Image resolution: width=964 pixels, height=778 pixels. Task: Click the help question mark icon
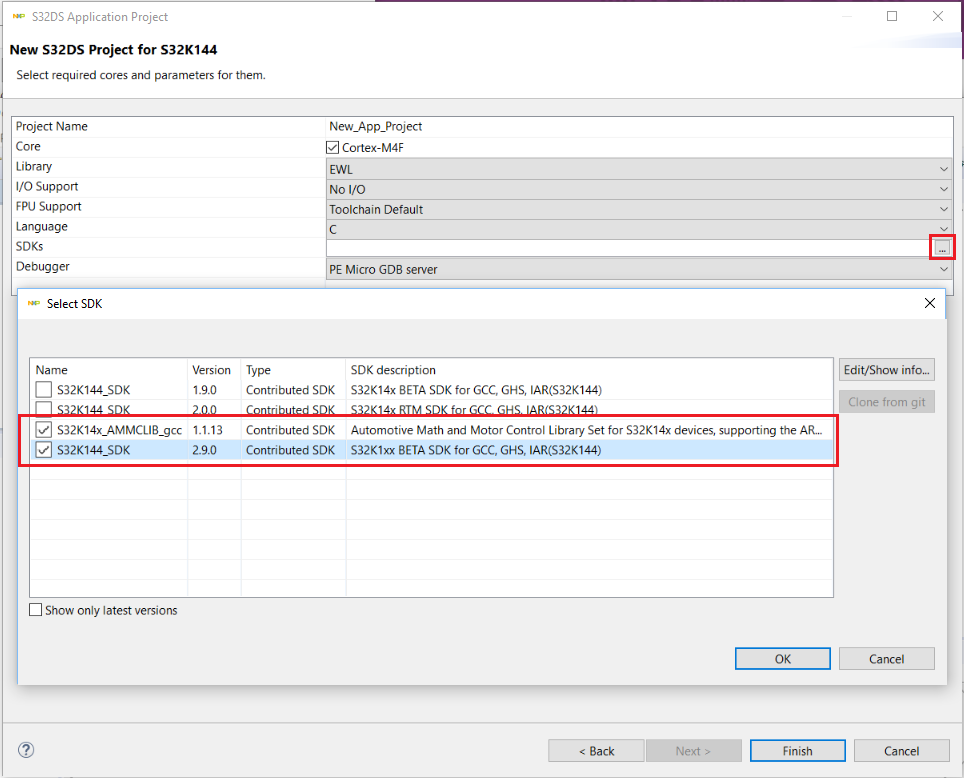[26, 750]
